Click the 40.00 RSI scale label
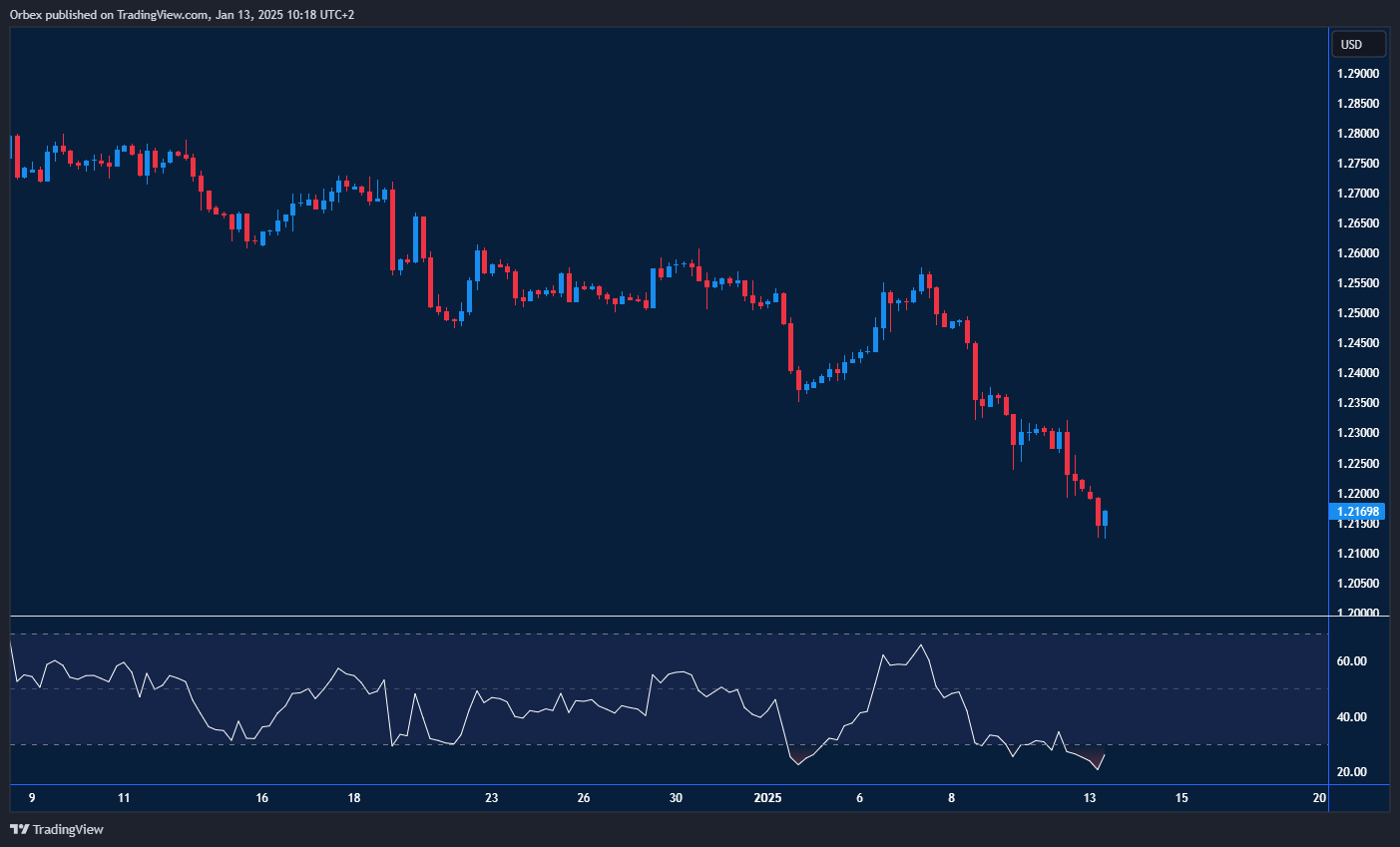The height and width of the screenshot is (847, 1400). click(1351, 717)
